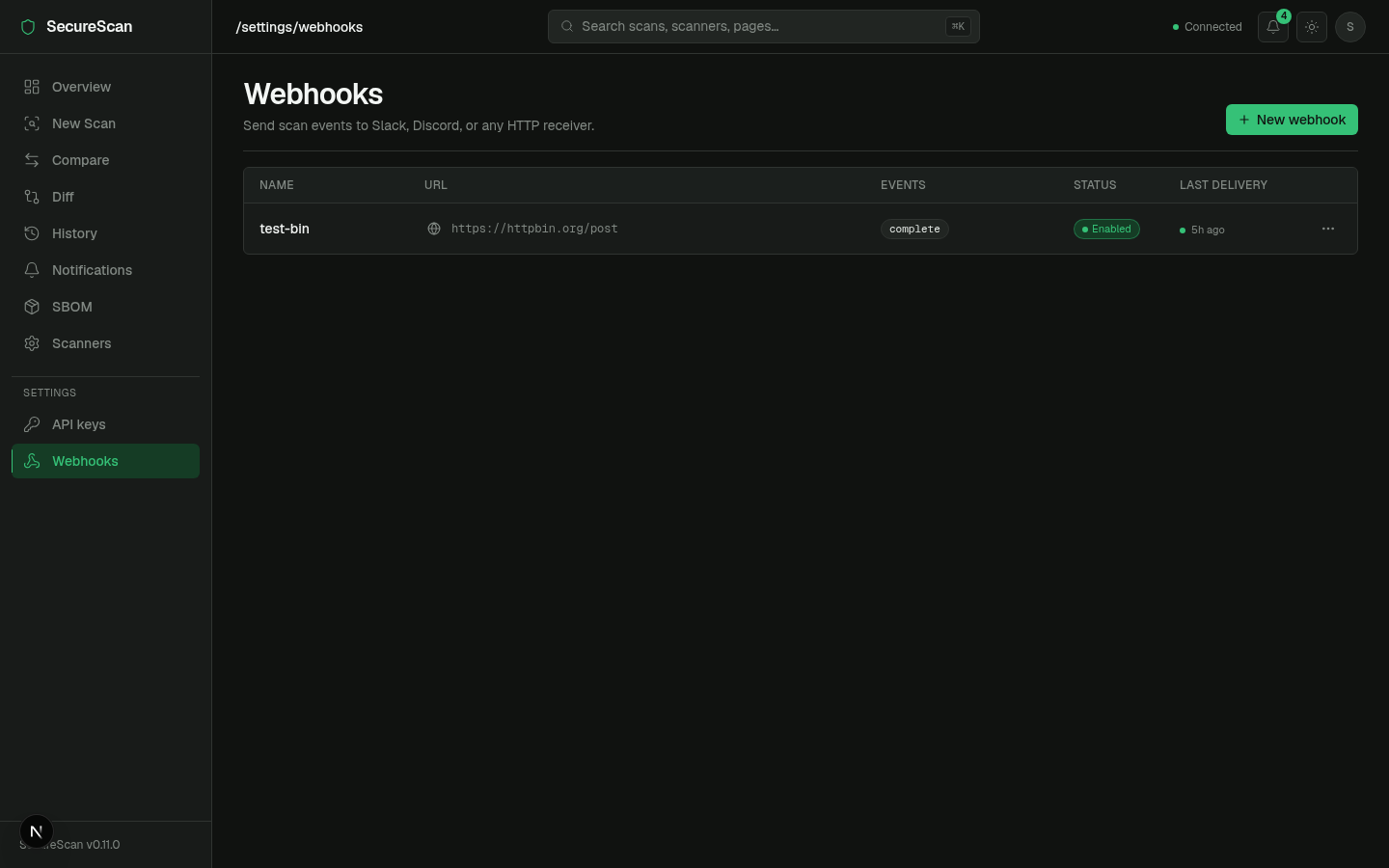Click the magnifier icon in search bar
The height and width of the screenshot is (868, 1389).
(567, 27)
